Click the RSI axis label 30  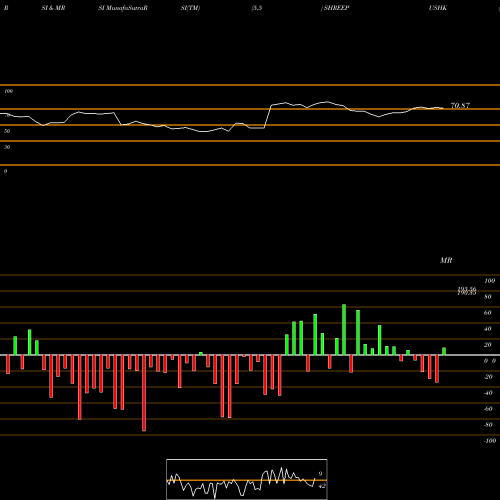pyautogui.click(x=7, y=147)
